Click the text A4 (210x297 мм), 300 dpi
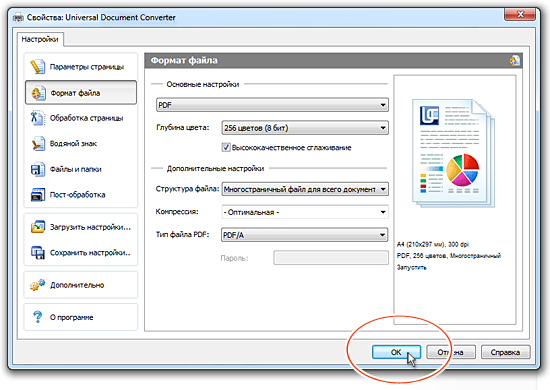This screenshot has width=550, height=390. coord(432,244)
